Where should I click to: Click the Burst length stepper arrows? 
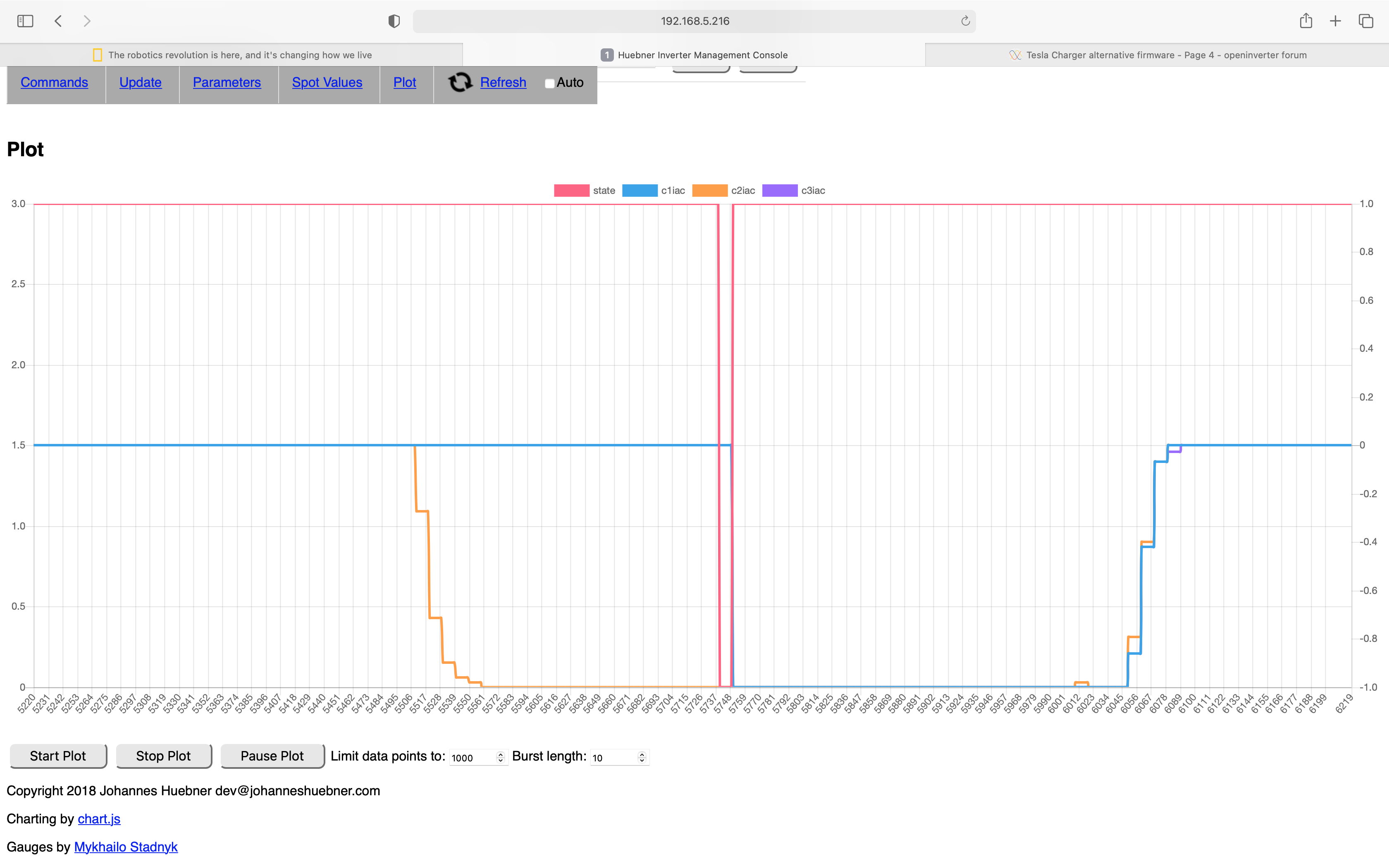click(642, 757)
